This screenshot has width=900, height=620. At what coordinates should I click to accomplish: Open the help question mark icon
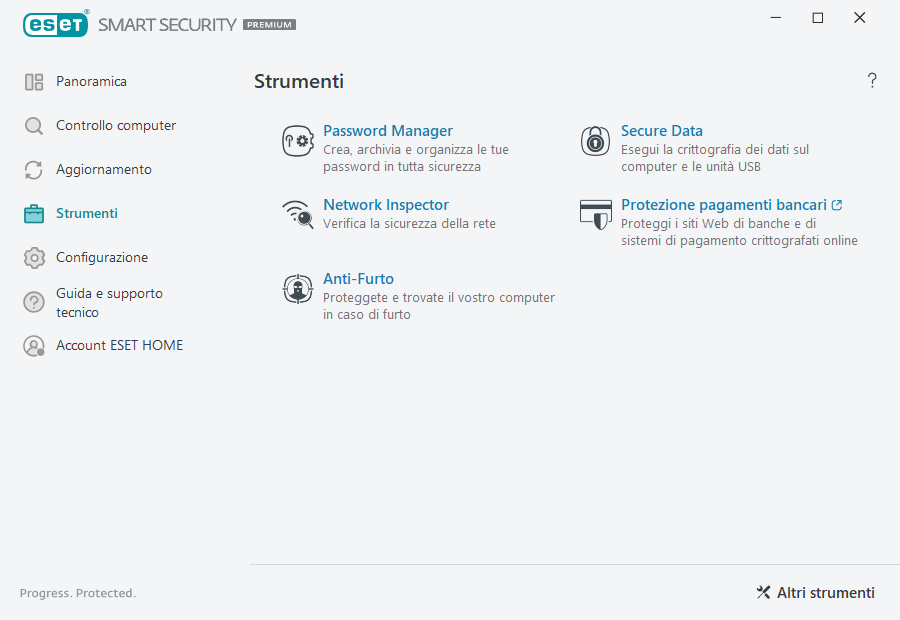pos(871,80)
